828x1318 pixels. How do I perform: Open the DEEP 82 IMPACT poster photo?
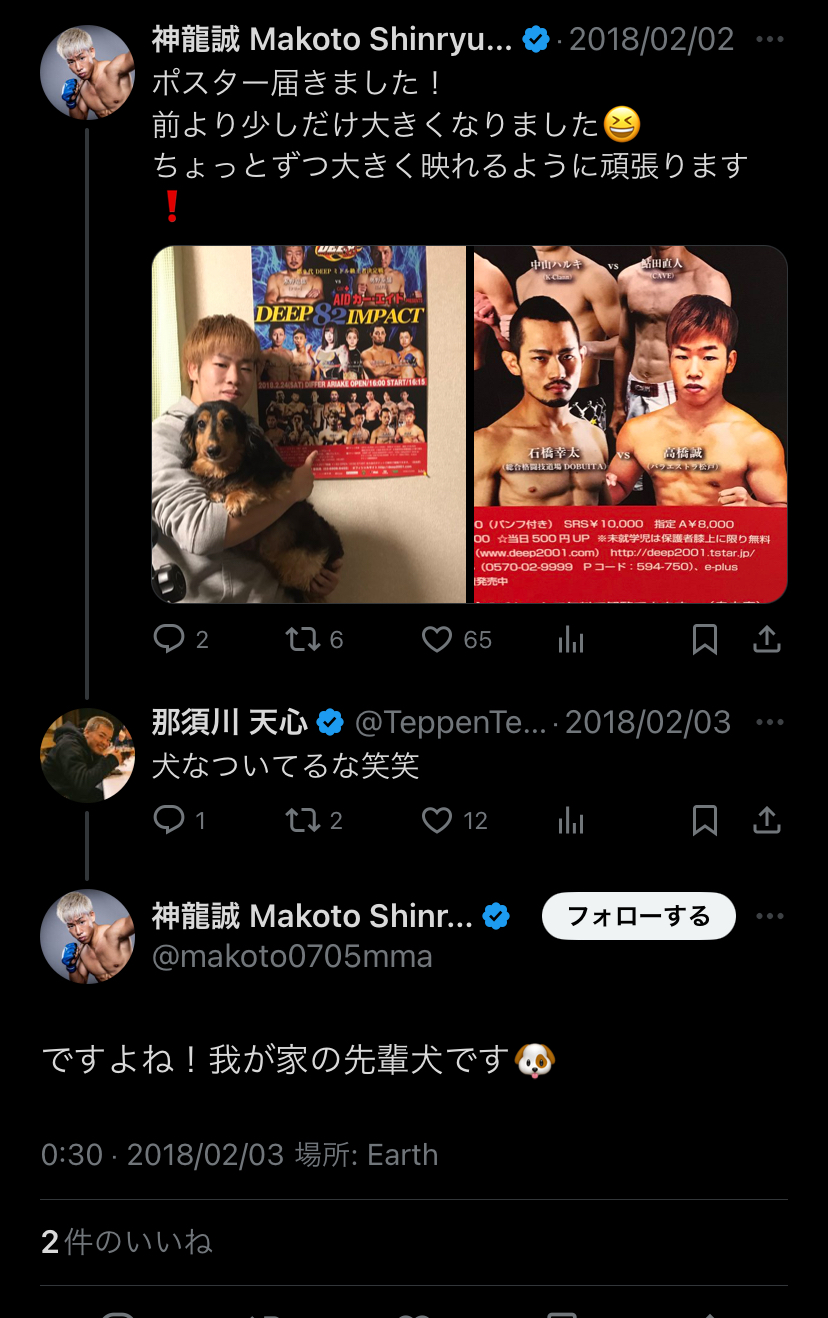coord(309,425)
